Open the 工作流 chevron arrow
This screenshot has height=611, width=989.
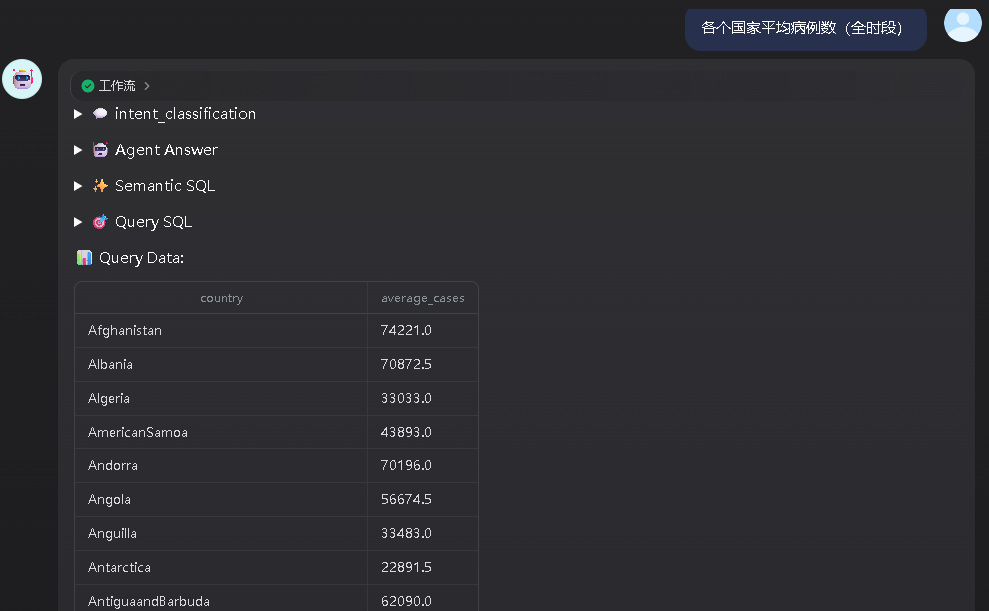pos(146,86)
